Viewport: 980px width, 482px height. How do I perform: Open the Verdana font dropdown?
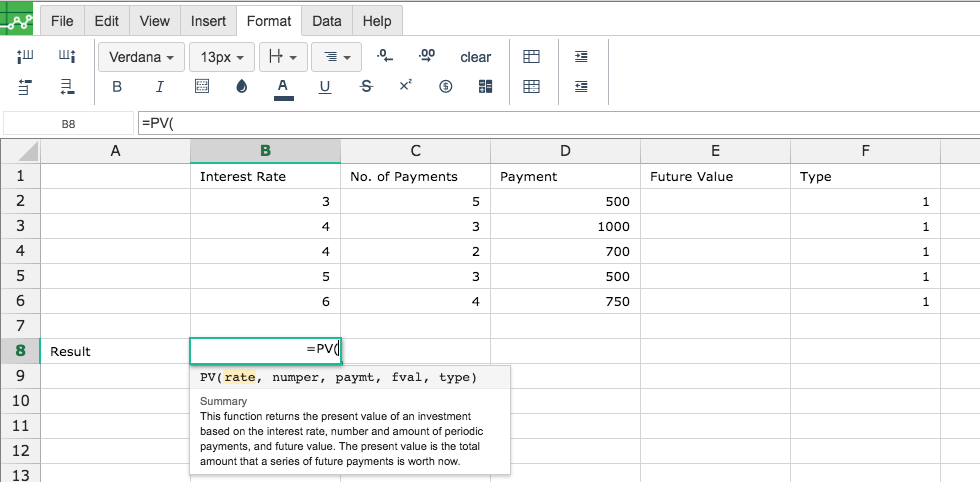pyautogui.click(x=141, y=57)
